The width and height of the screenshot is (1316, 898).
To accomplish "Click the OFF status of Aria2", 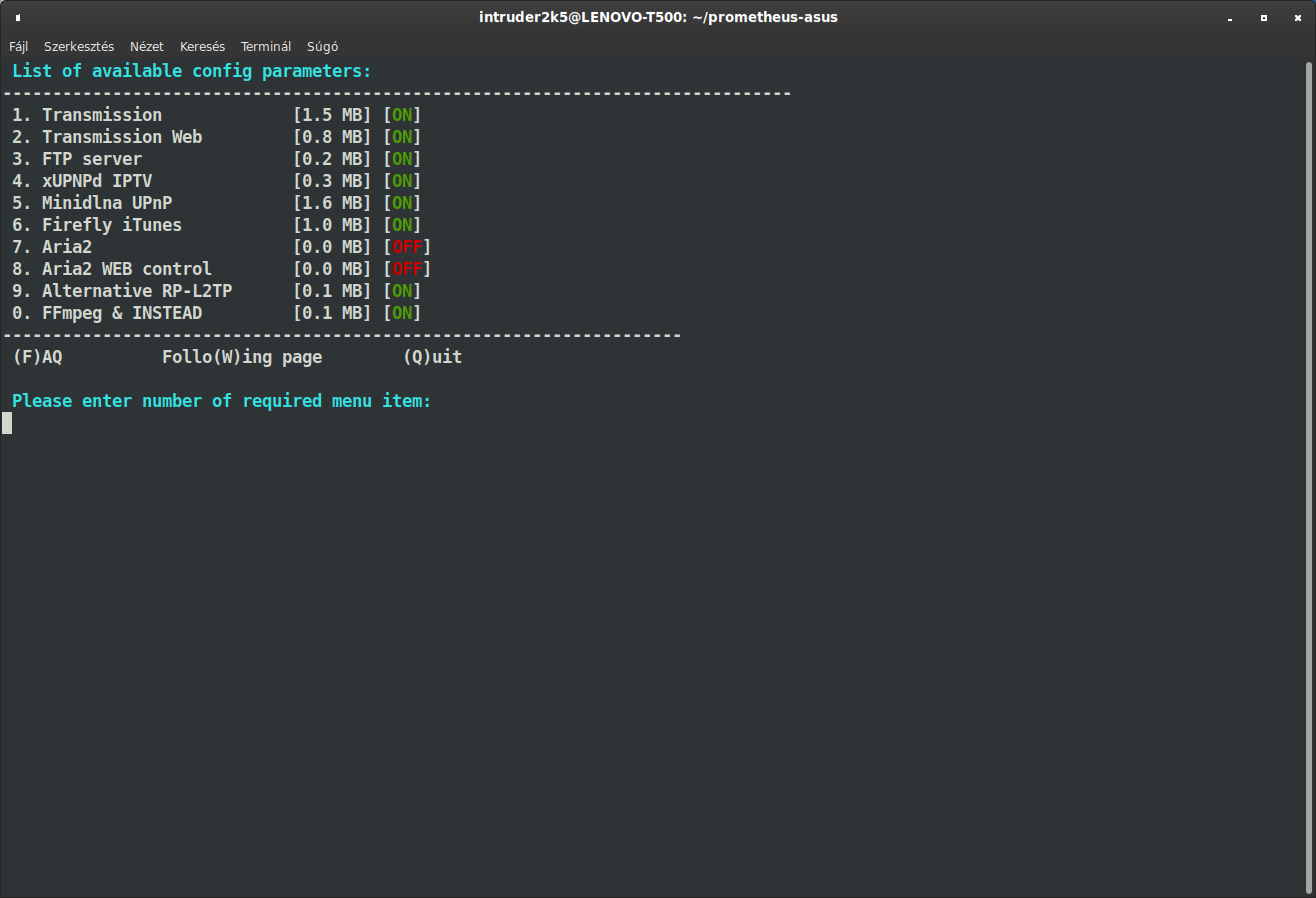I will (407, 247).
